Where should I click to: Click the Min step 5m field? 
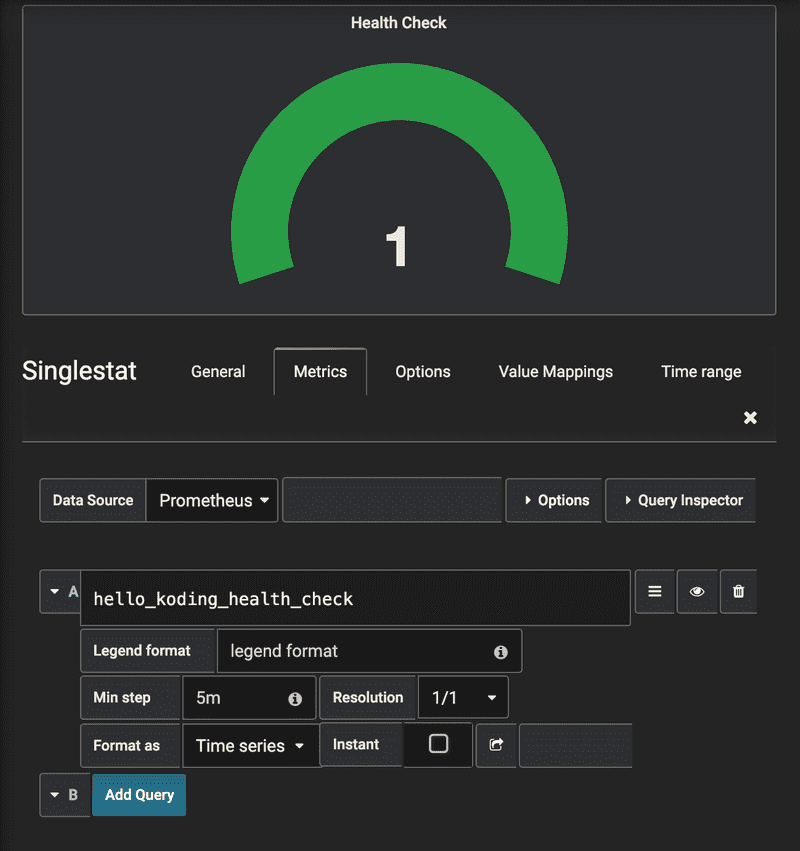point(249,697)
